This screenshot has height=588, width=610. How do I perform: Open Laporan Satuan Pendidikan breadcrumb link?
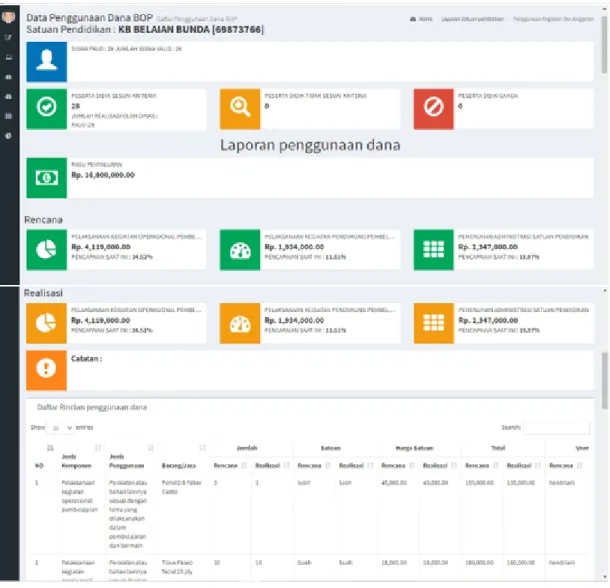(x=472, y=19)
